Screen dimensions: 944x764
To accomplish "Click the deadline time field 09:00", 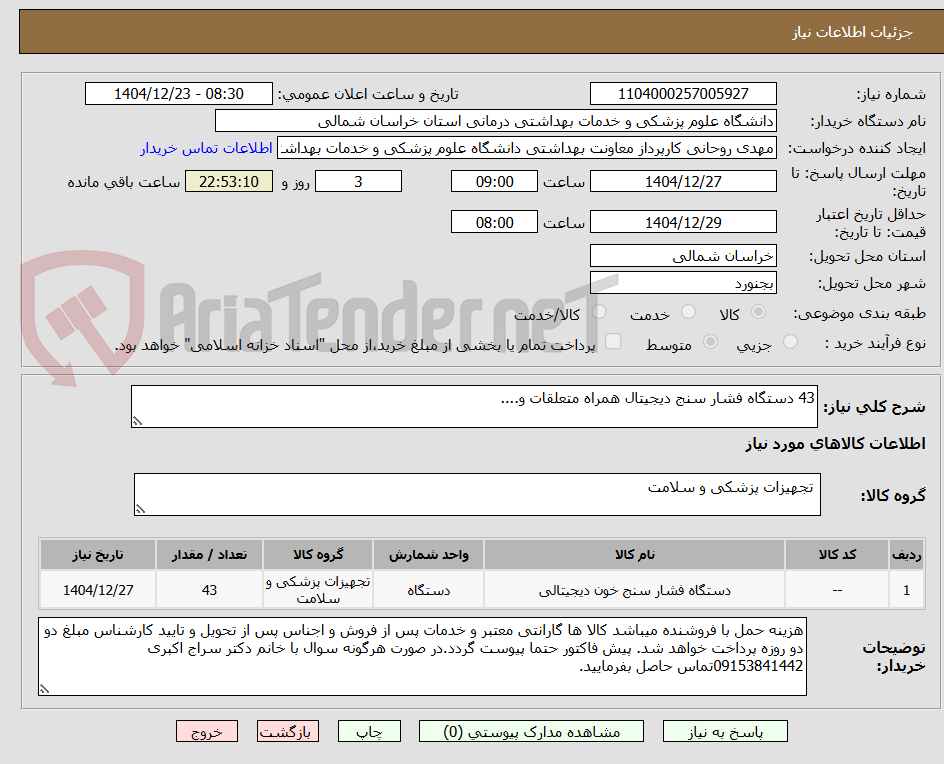I will pyautogui.click(x=494, y=181).
